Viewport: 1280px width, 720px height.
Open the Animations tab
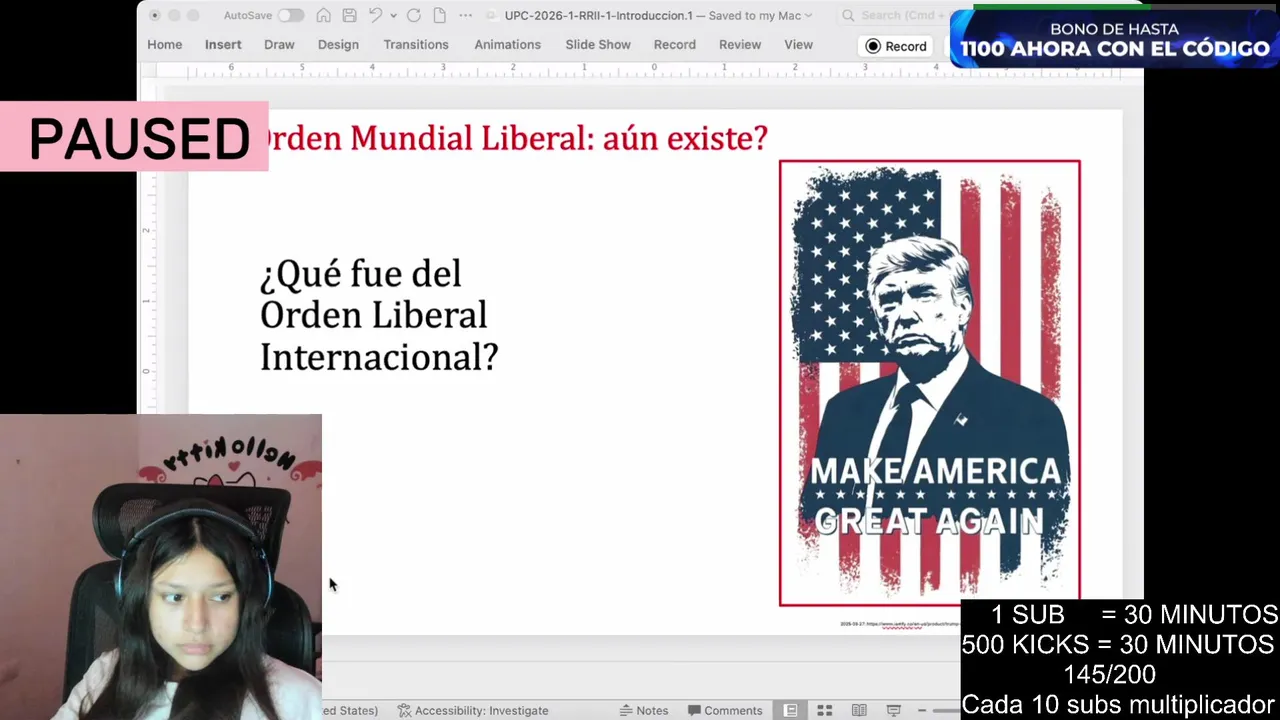point(507,45)
